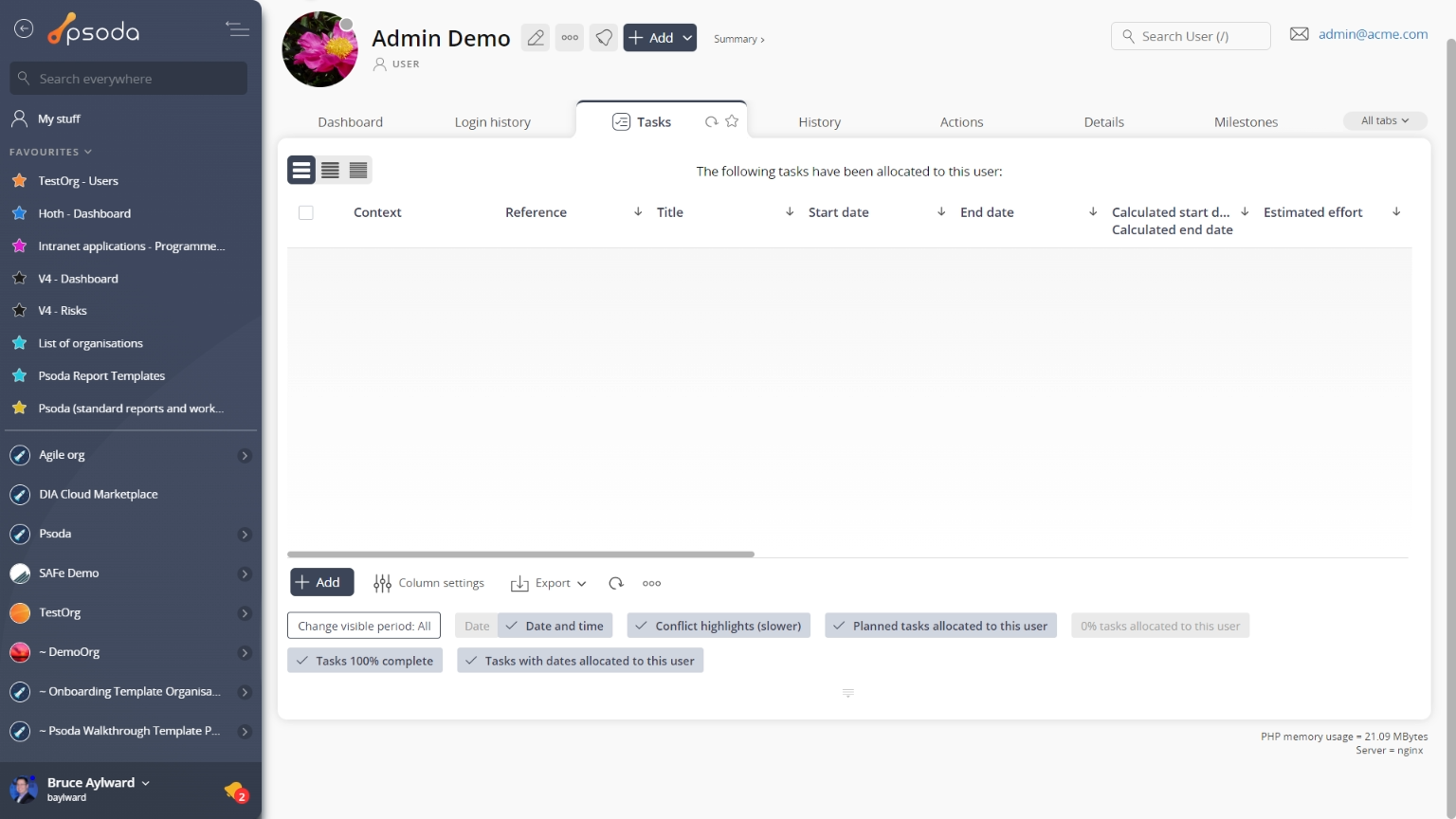Collapse the Favourites section
Image resolution: width=1456 pixels, height=819 pixels.
point(50,152)
